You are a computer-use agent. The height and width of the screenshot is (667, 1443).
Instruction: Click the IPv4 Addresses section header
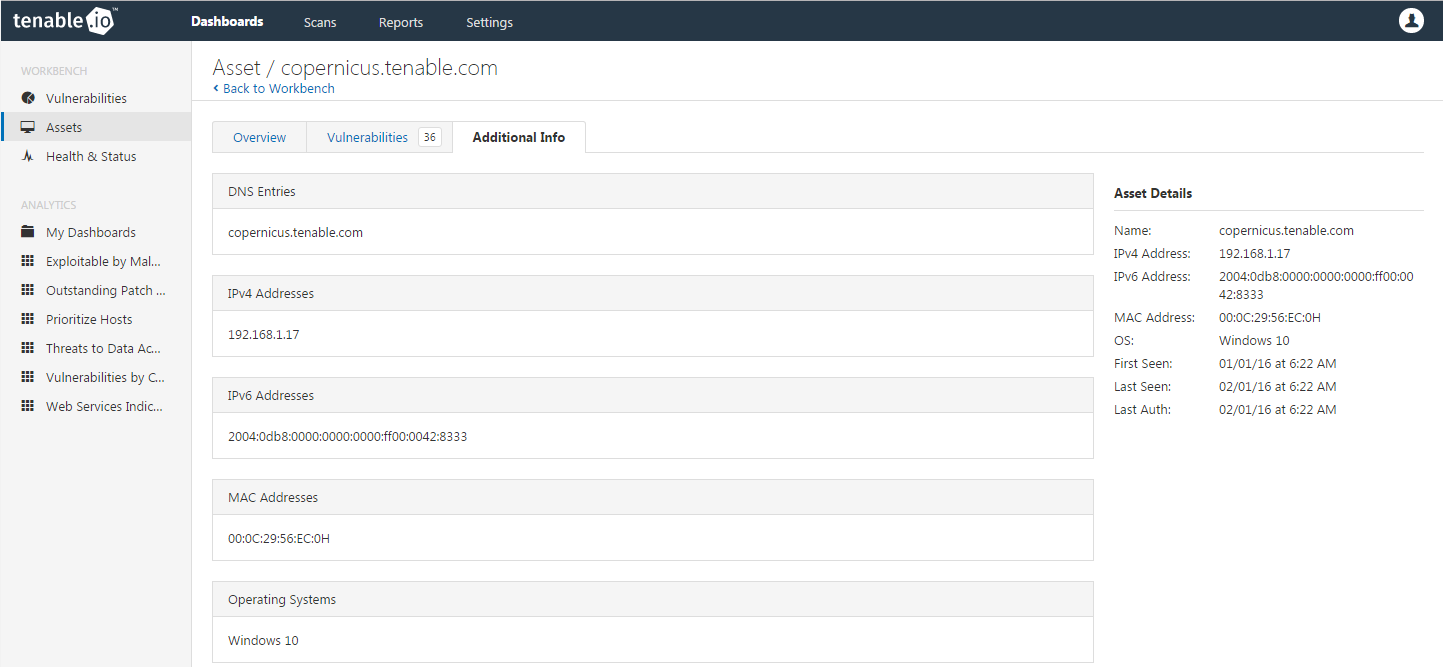point(653,293)
